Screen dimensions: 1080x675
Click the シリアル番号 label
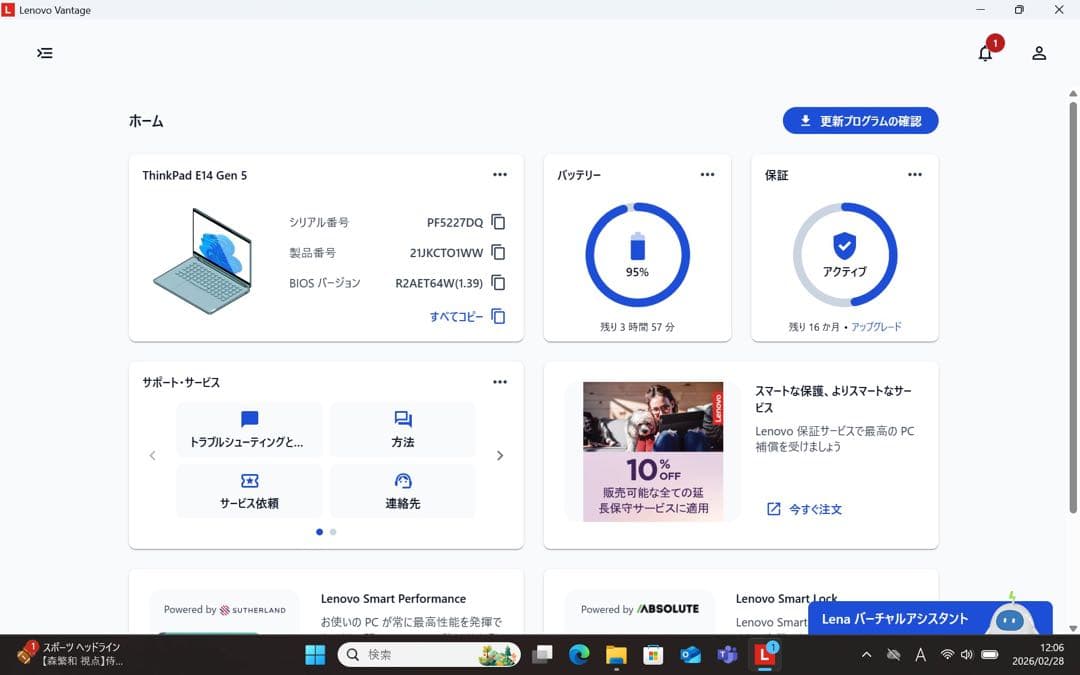319,222
